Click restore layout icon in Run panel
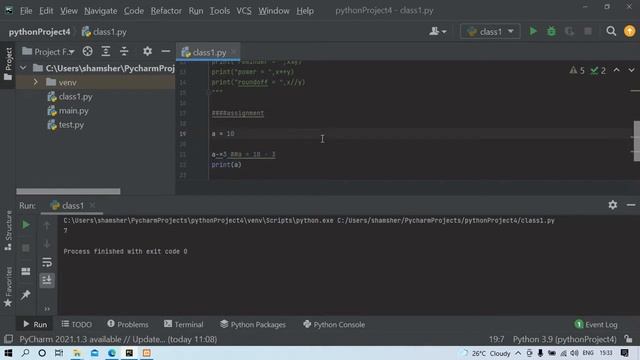This screenshot has width=640, height=360. click(x=26, y=271)
